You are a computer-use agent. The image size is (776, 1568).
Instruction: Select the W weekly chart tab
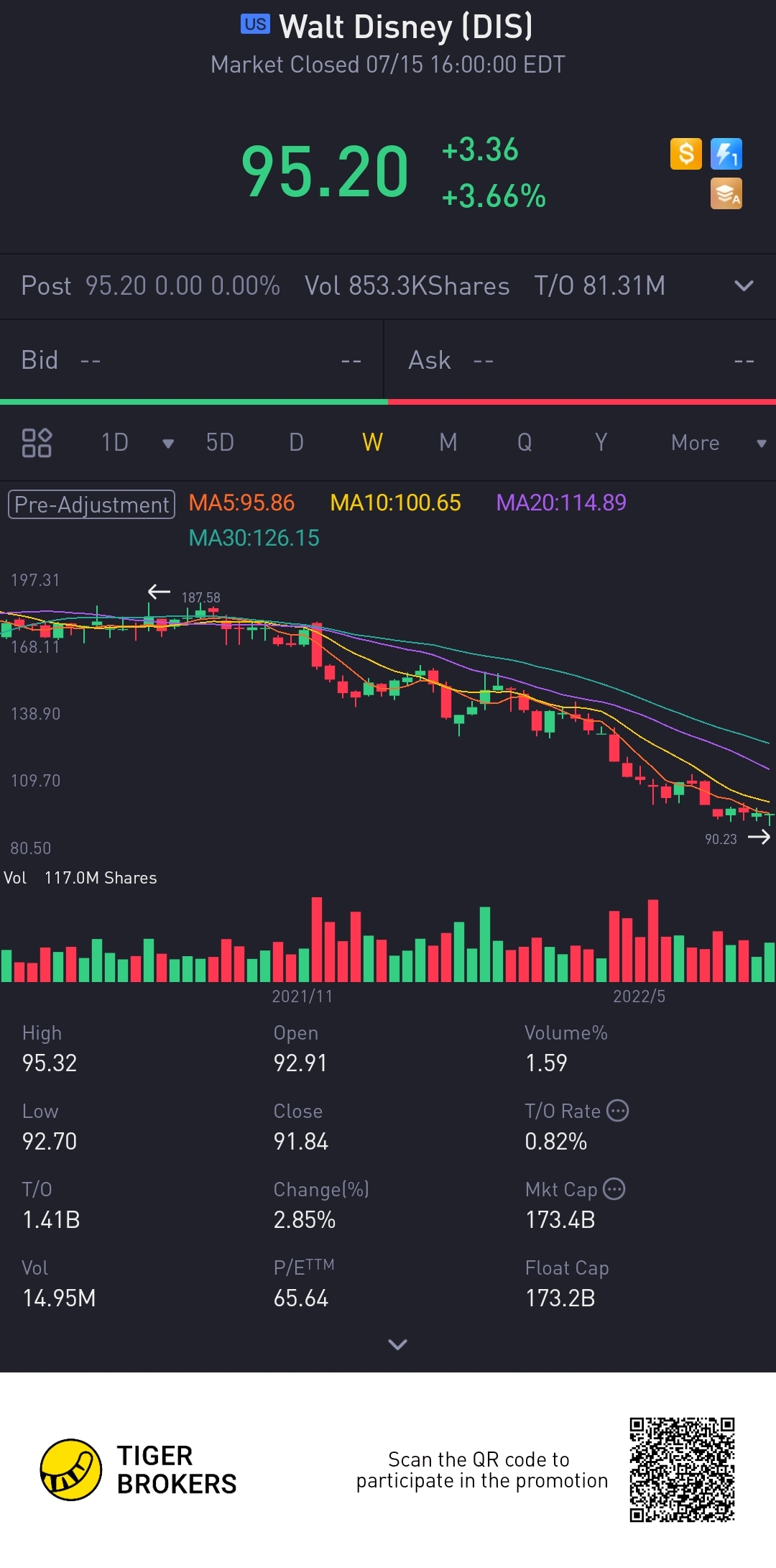pos(372,443)
